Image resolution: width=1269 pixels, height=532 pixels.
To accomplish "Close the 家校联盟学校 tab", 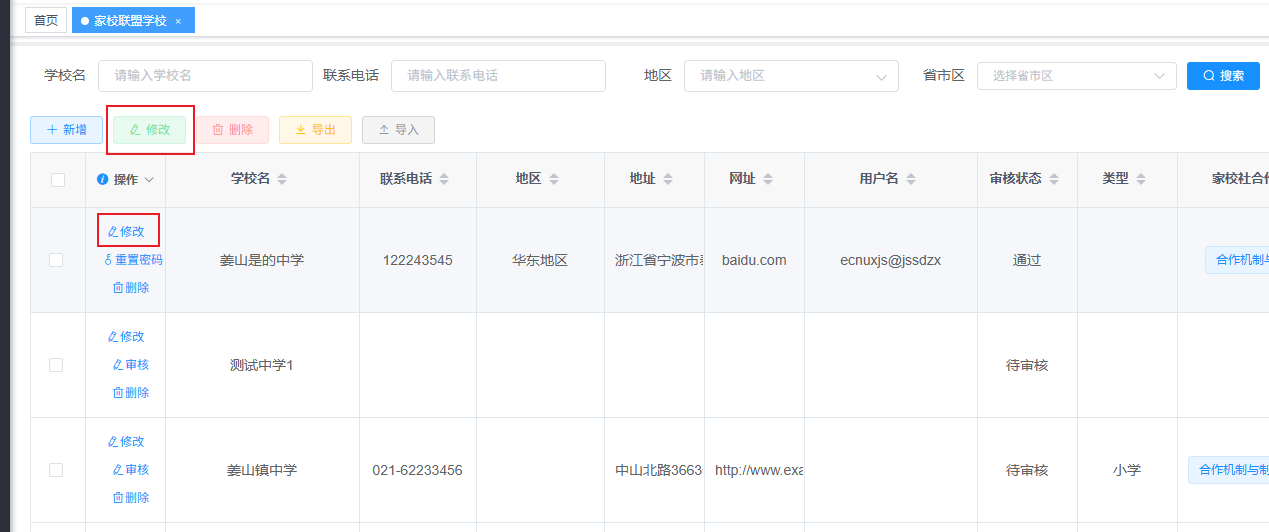I will click(x=178, y=21).
